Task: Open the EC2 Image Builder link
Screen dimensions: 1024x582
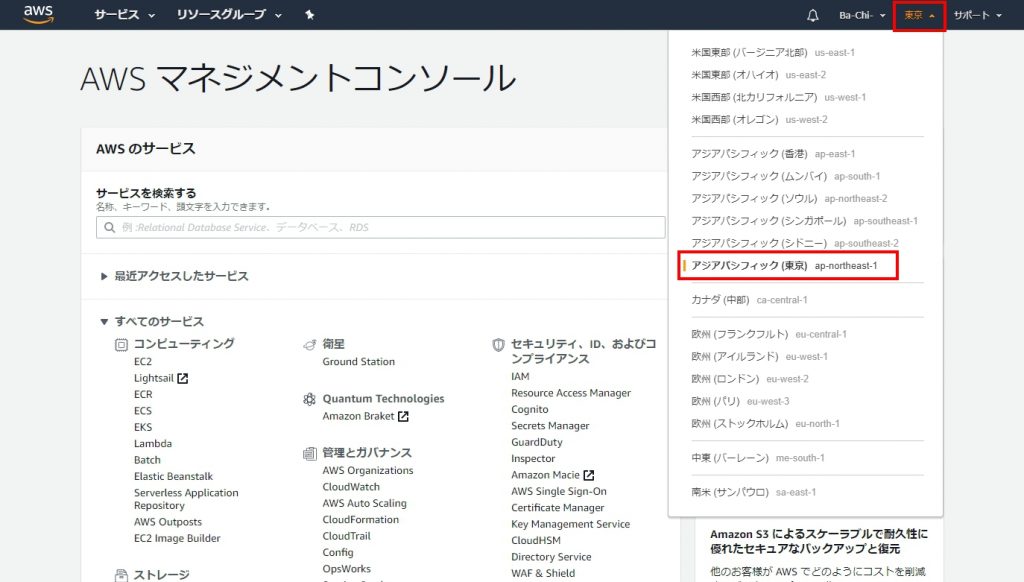Action: (x=177, y=538)
